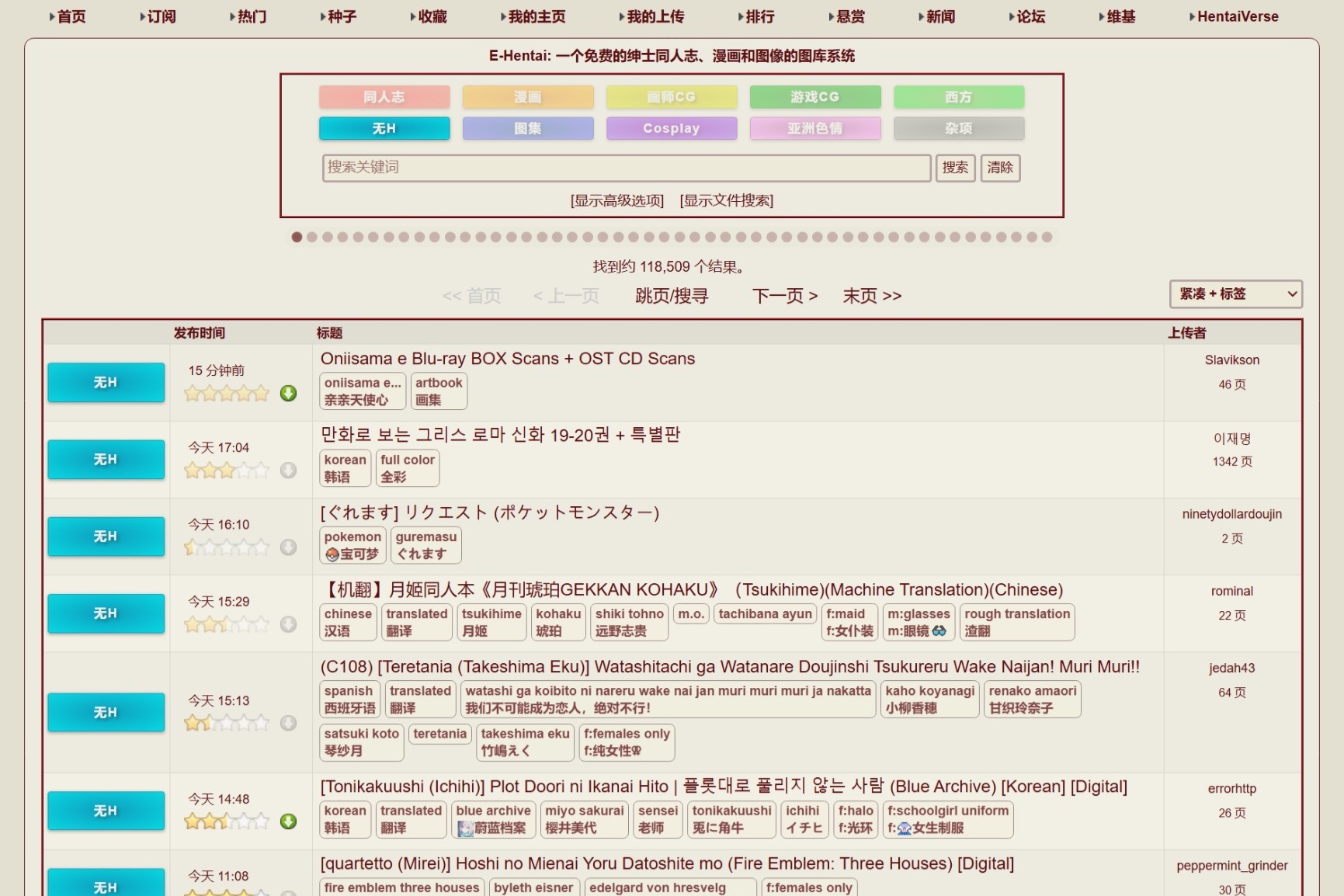This screenshot has height=896, width=1344.
Task: Click star rating of 今天 17:04 gallery
Action: pyautogui.click(x=227, y=471)
